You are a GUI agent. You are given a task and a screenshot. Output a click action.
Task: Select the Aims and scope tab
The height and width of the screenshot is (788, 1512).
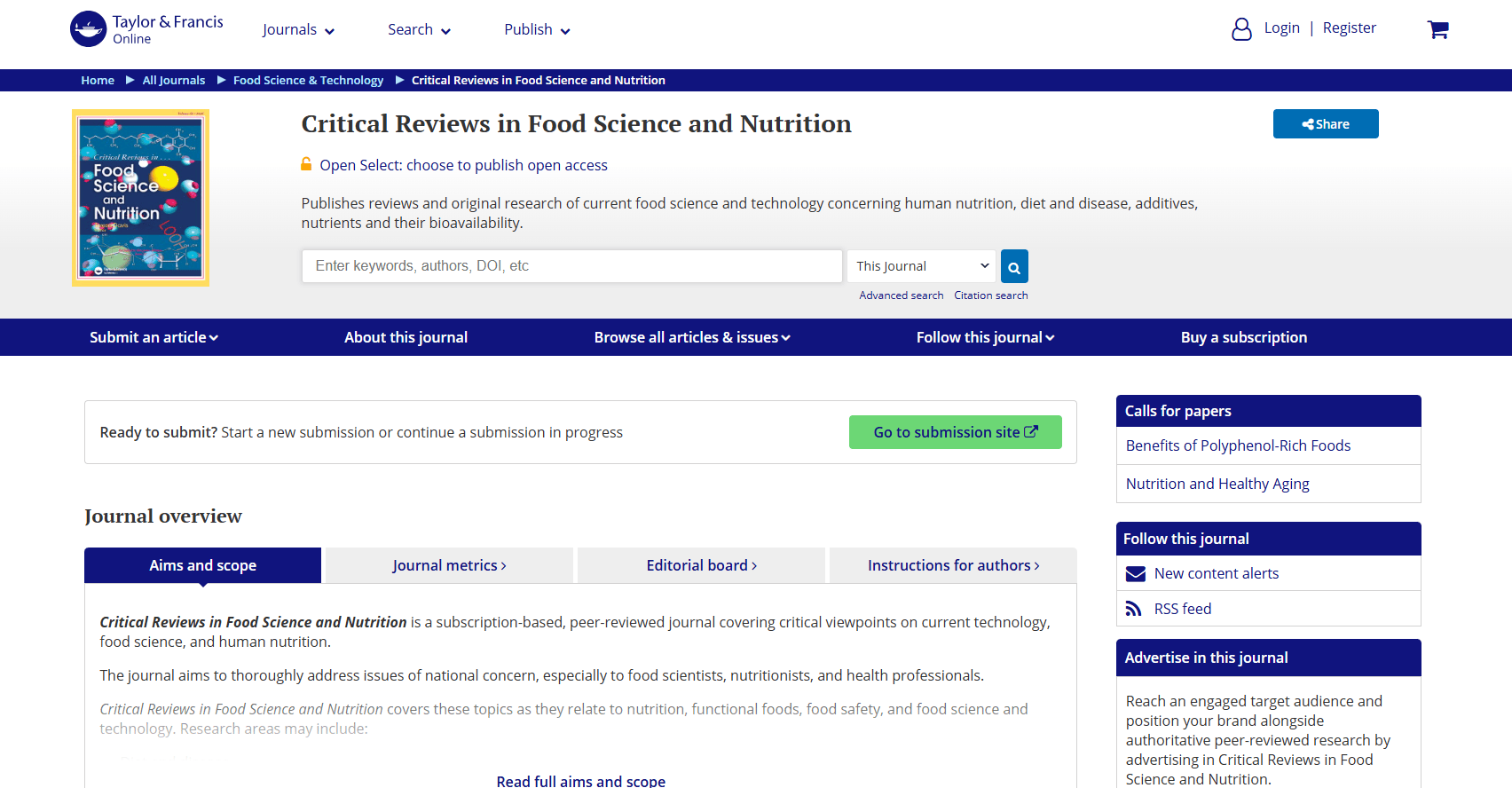coord(203,565)
